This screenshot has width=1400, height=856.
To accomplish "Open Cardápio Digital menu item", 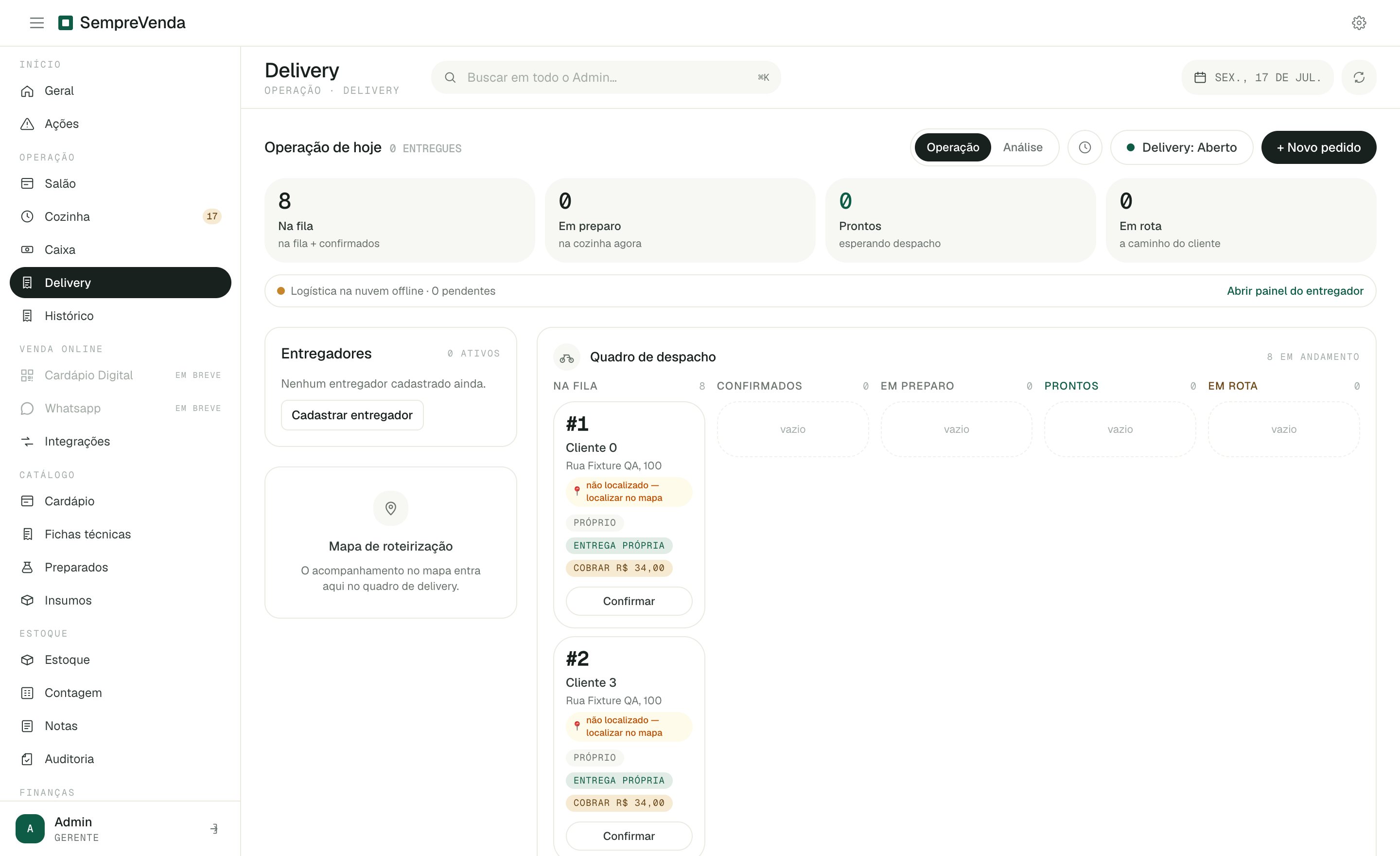I will coord(121,375).
